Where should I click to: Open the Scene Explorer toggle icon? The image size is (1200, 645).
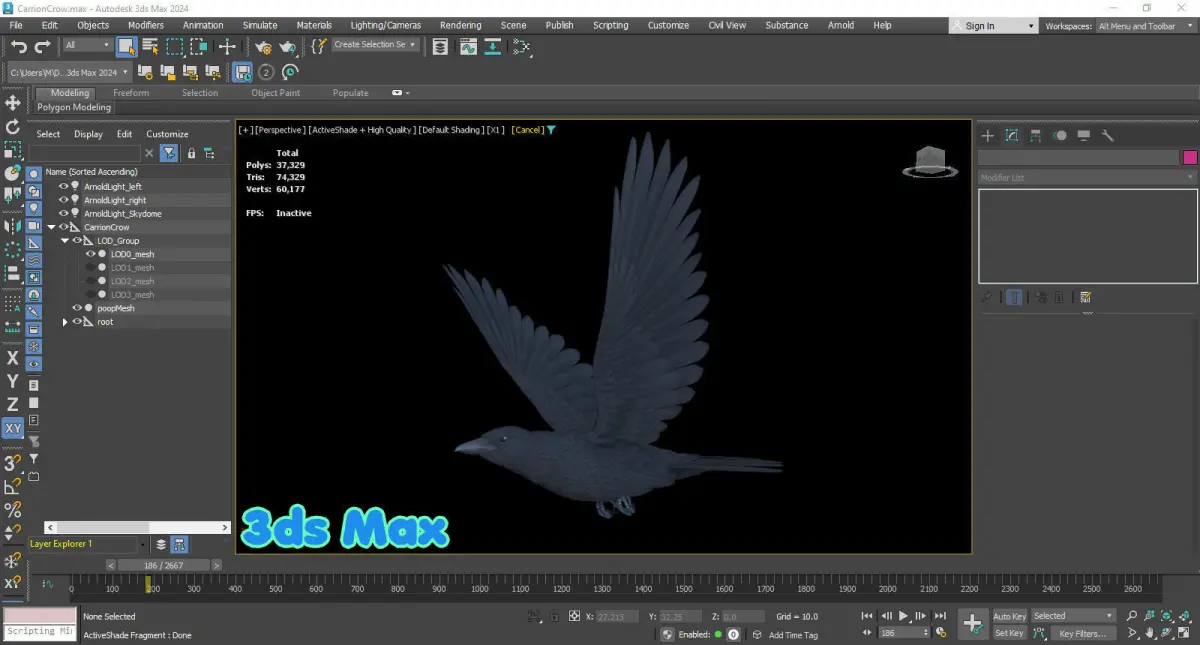coord(440,46)
